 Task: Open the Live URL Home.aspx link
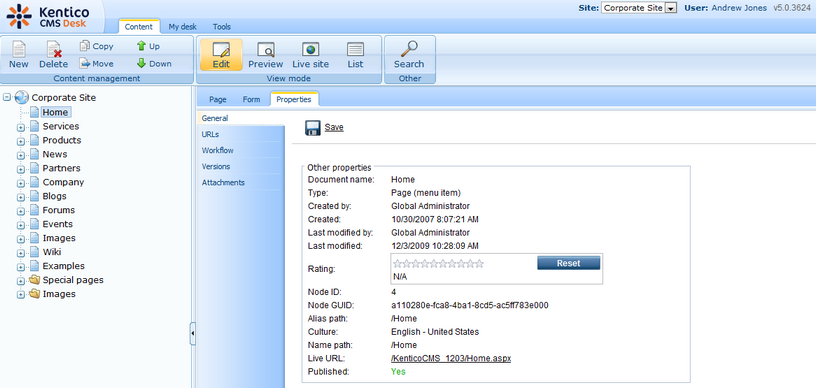pyautogui.click(x=451, y=359)
